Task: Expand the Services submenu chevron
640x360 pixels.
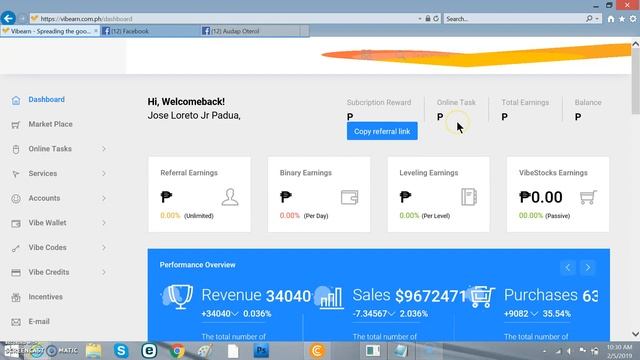Action: click(x=104, y=174)
